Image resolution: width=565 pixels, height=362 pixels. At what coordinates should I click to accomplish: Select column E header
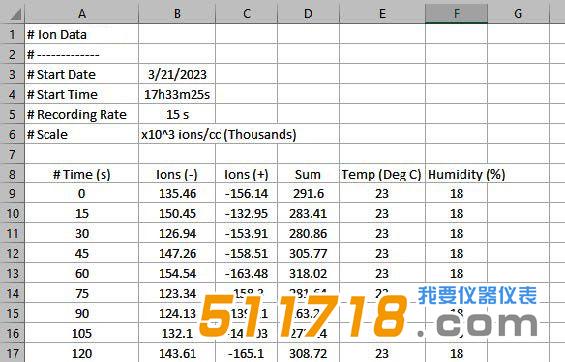(382, 14)
